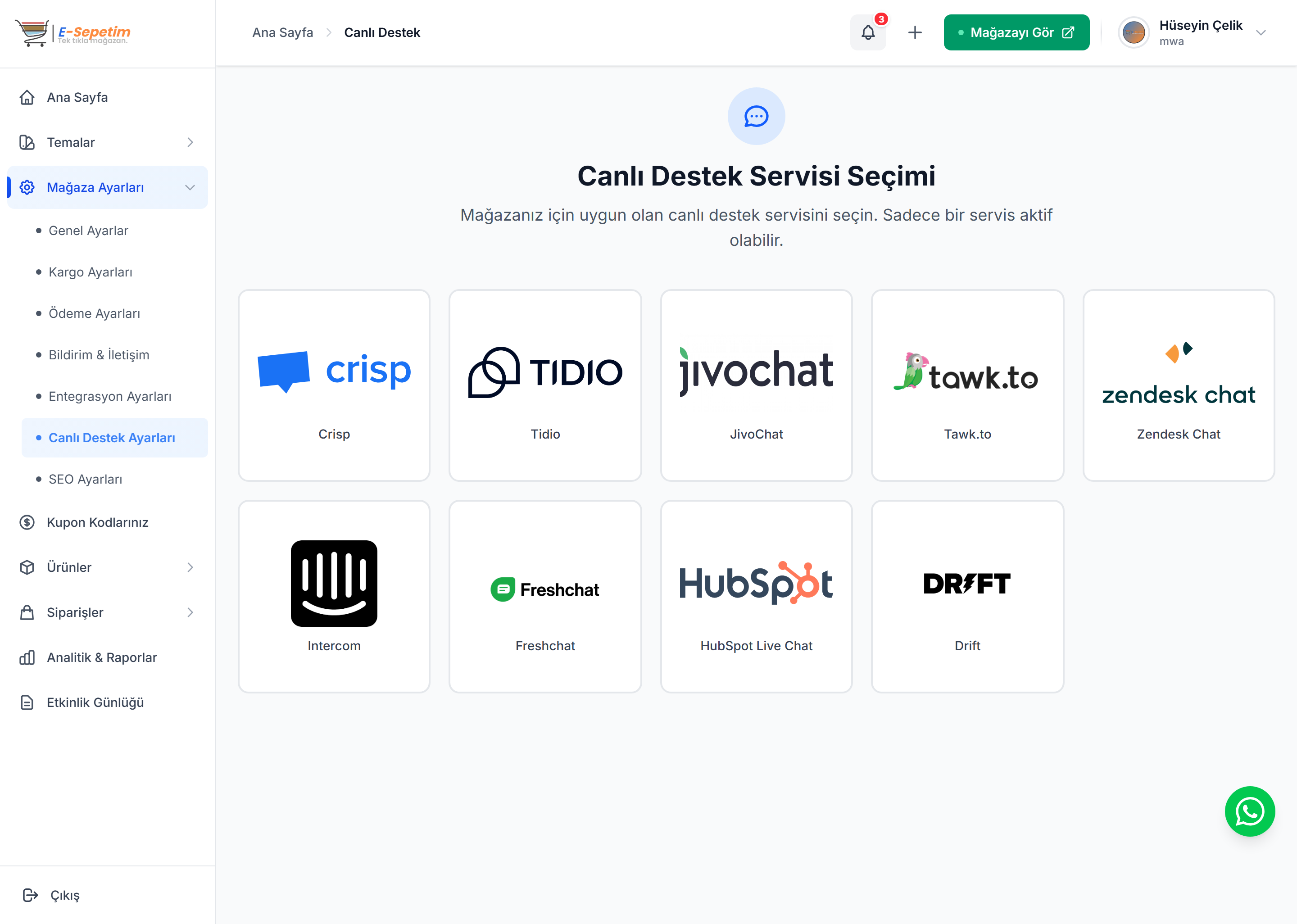
Task: Open Kupon Kodlarınız page
Action: coord(97,522)
